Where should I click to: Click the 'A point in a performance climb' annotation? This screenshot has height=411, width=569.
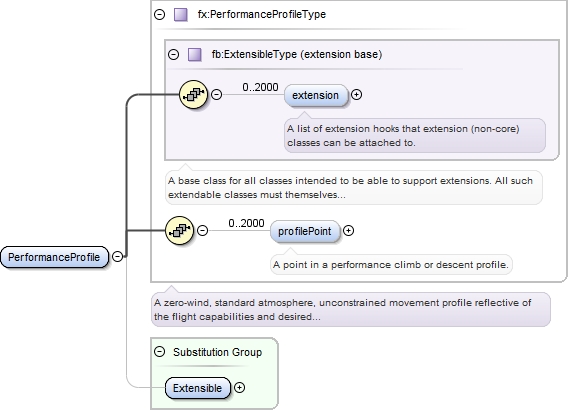tap(391, 264)
